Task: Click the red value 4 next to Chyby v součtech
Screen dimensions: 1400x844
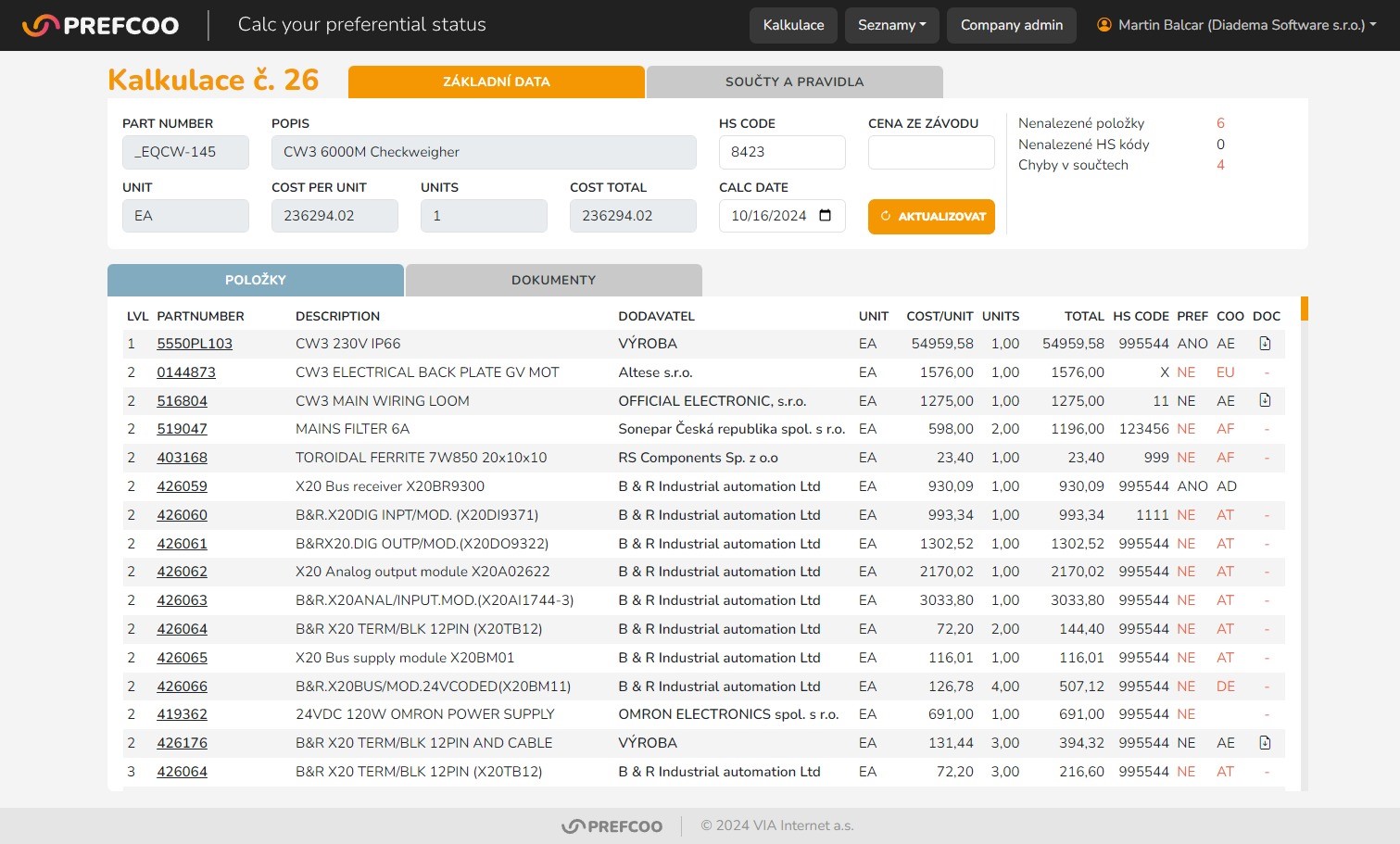Action: coord(1220,165)
